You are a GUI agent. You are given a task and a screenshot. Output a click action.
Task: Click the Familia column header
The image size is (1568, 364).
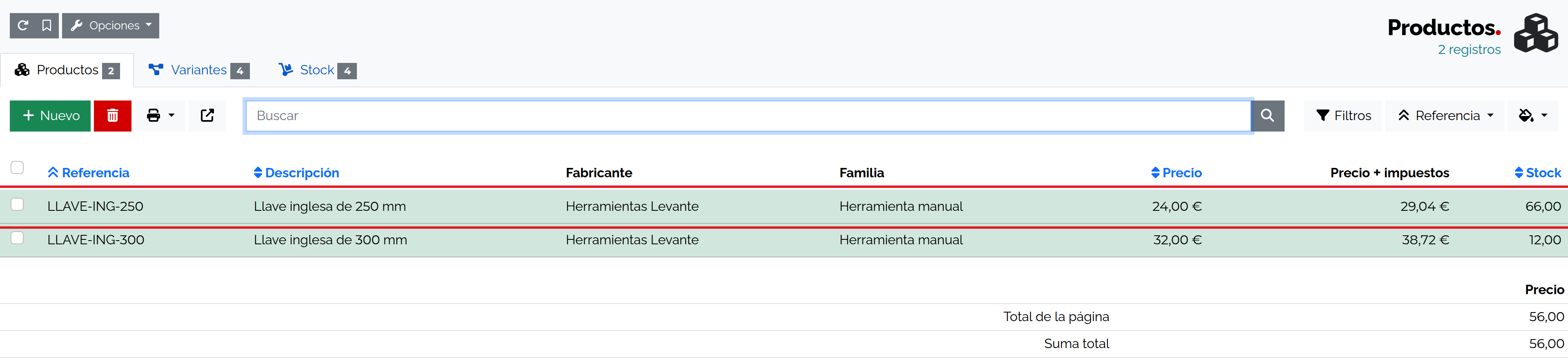click(x=861, y=173)
